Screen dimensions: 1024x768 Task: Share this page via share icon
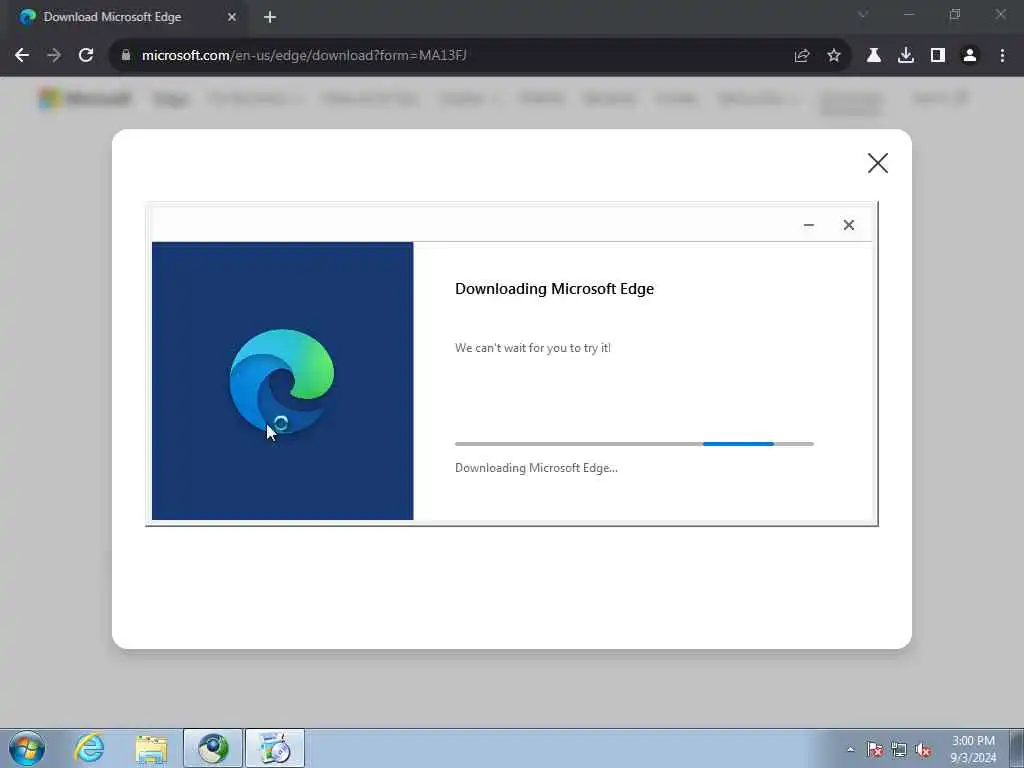(802, 56)
